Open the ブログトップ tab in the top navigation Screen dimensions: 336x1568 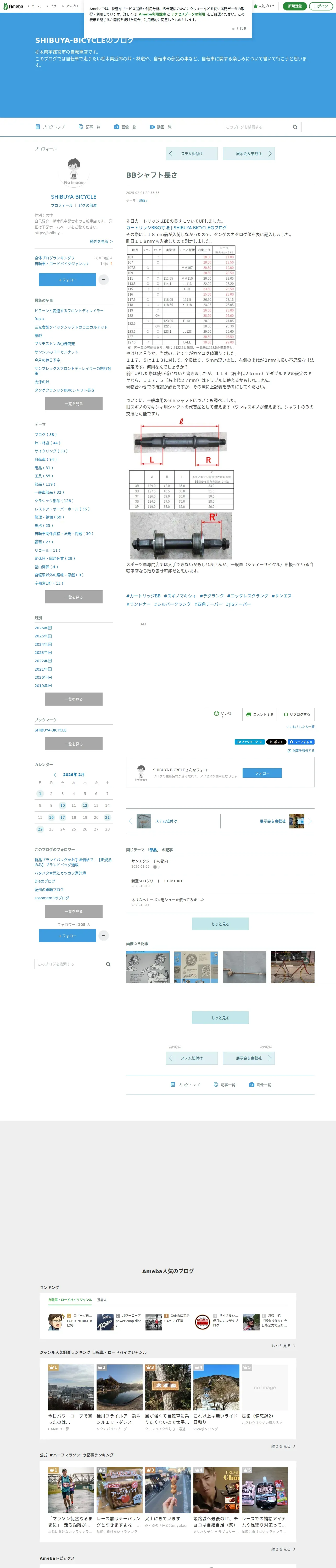pos(50,127)
